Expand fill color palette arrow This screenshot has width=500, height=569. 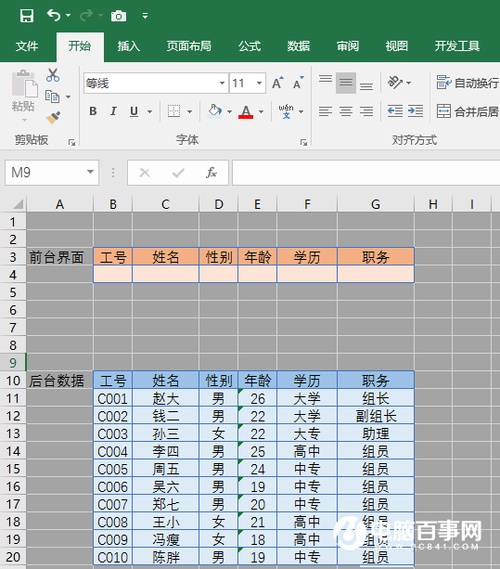pos(229,111)
